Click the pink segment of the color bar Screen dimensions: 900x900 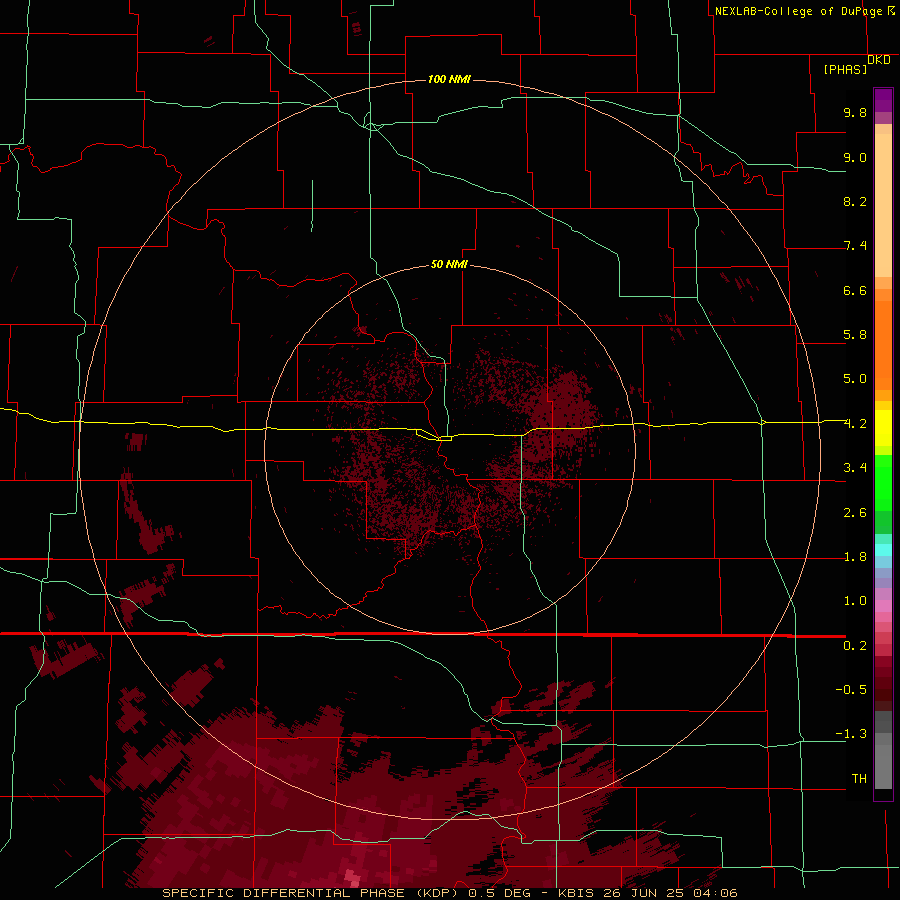point(883,606)
